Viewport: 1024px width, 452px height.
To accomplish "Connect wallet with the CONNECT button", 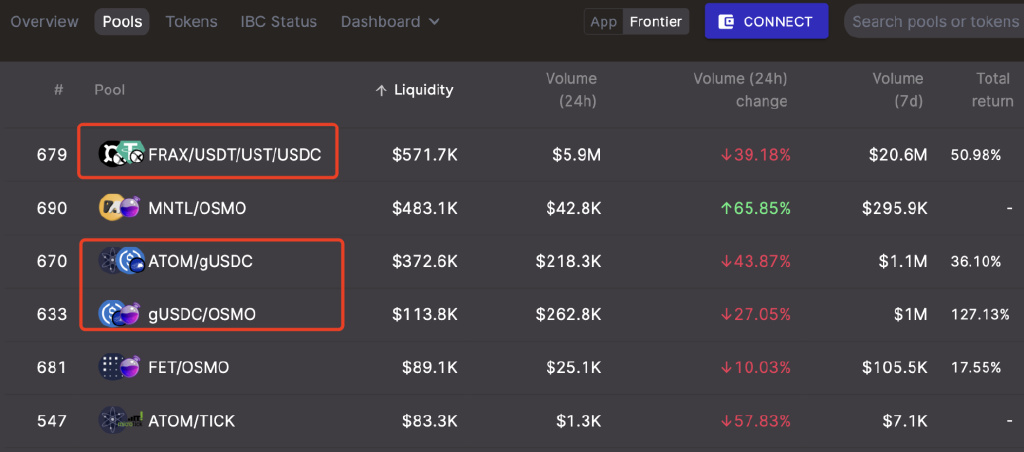I will tap(767, 21).
